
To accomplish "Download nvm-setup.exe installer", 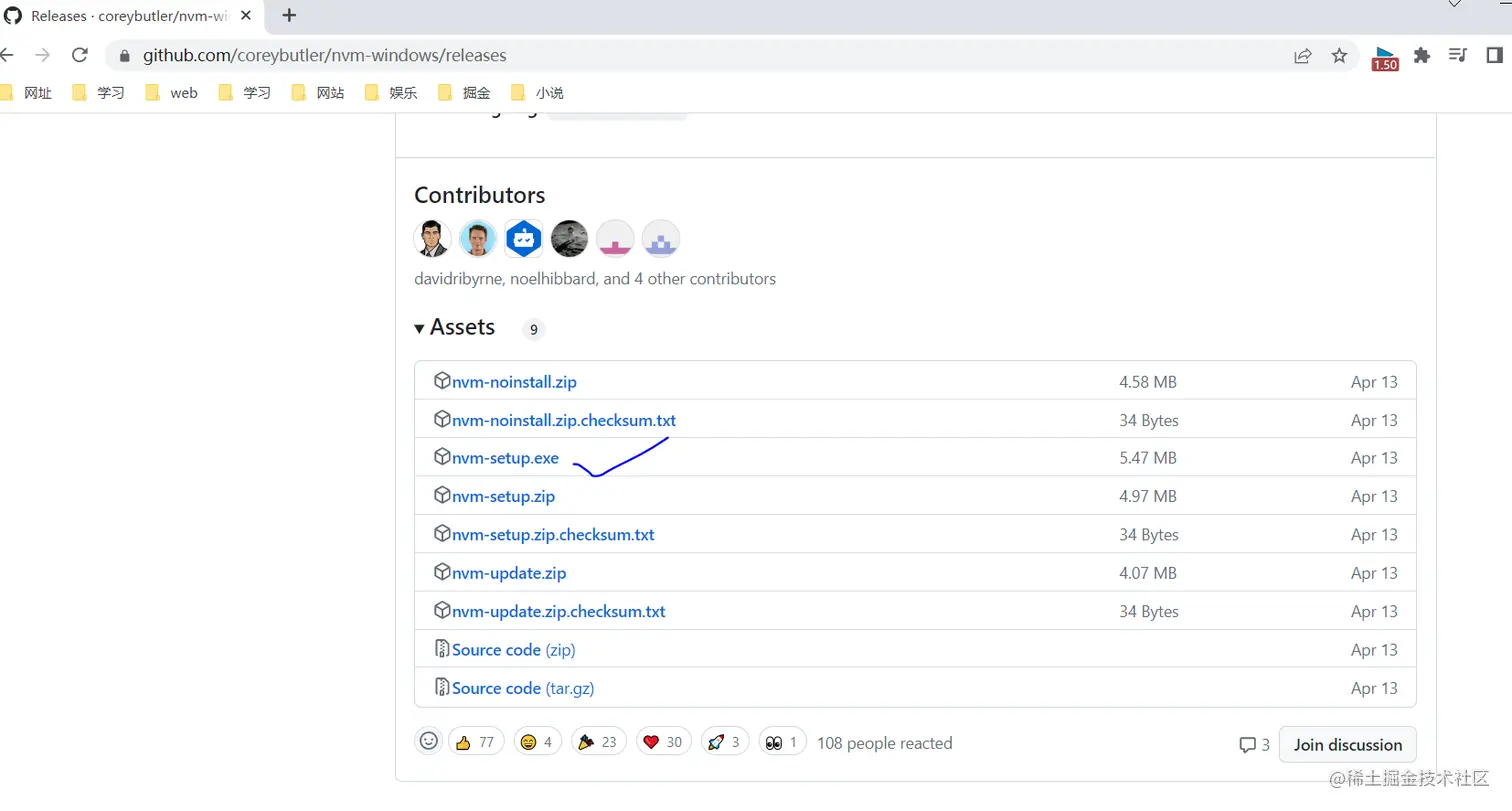I will tap(505, 458).
